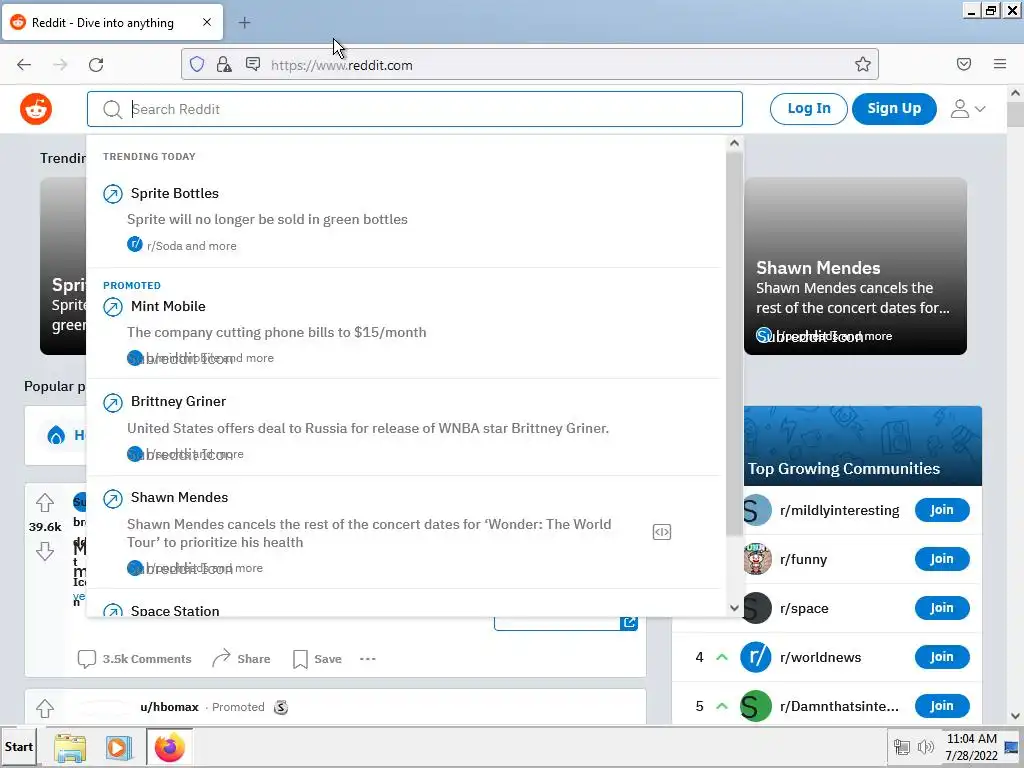Open the r/space community link
The width and height of the screenshot is (1024, 768).
(x=804, y=609)
